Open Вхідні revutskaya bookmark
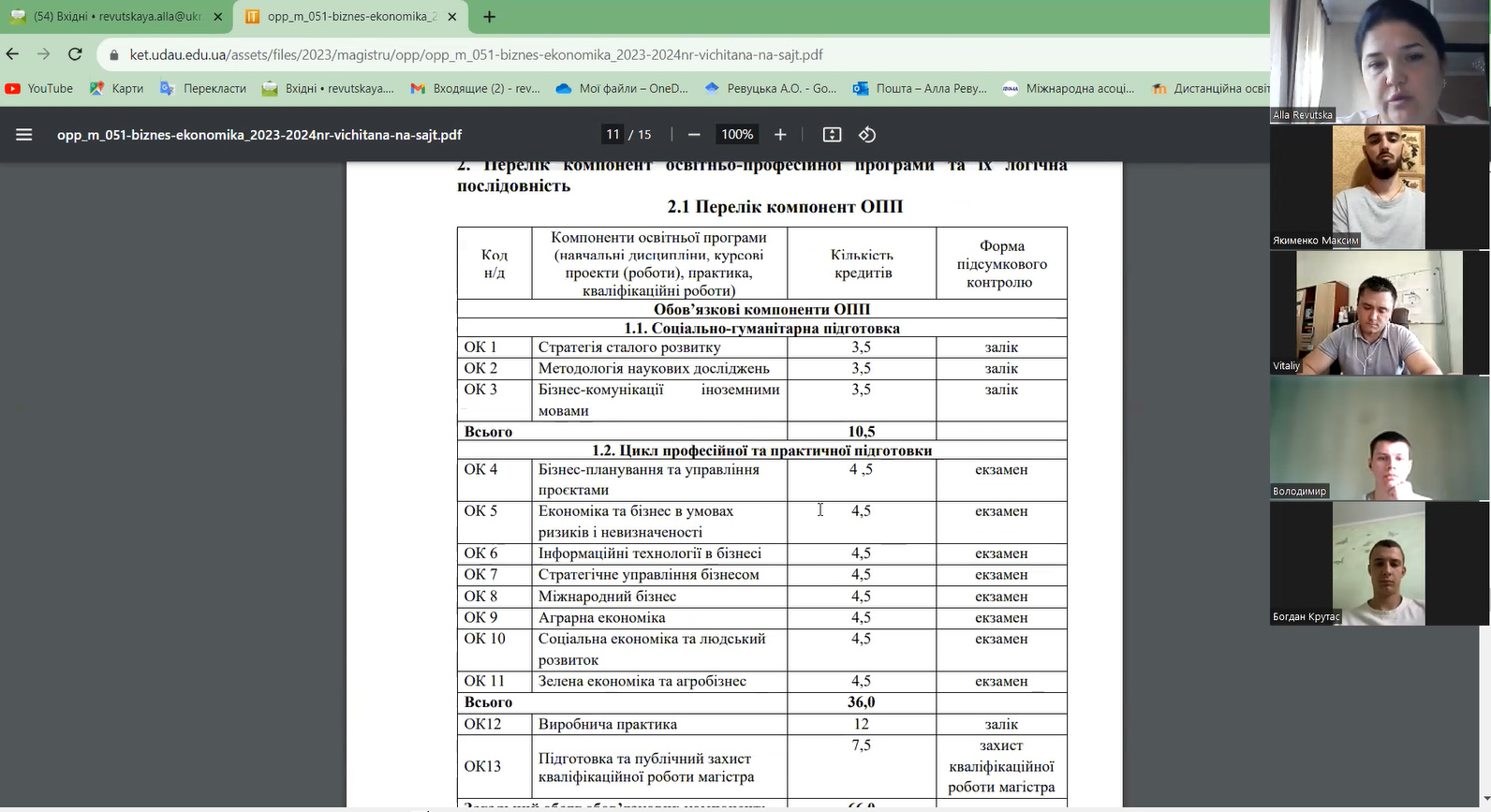The width and height of the screenshot is (1491, 812). pos(328,88)
